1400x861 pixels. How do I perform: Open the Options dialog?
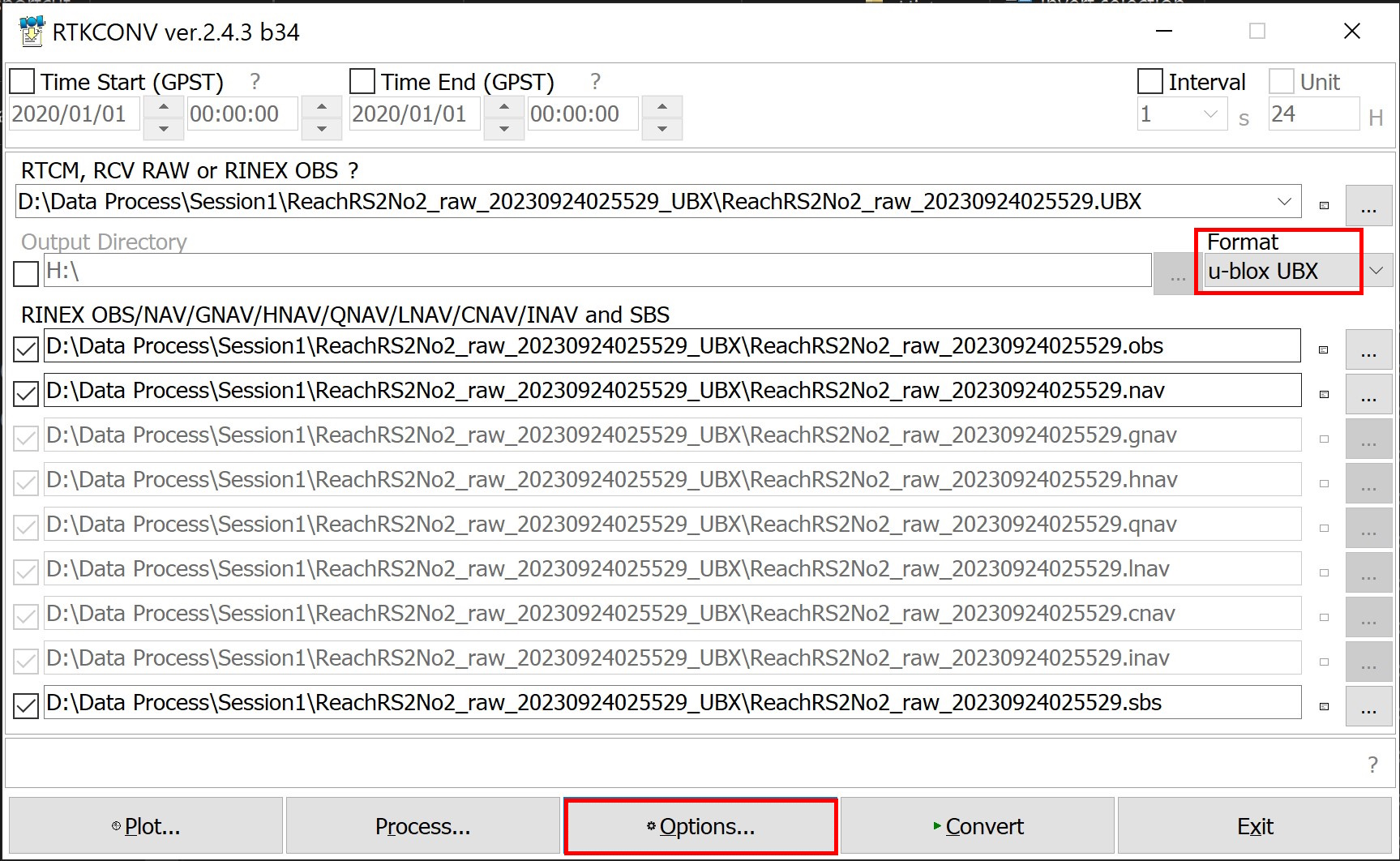[700, 826]
